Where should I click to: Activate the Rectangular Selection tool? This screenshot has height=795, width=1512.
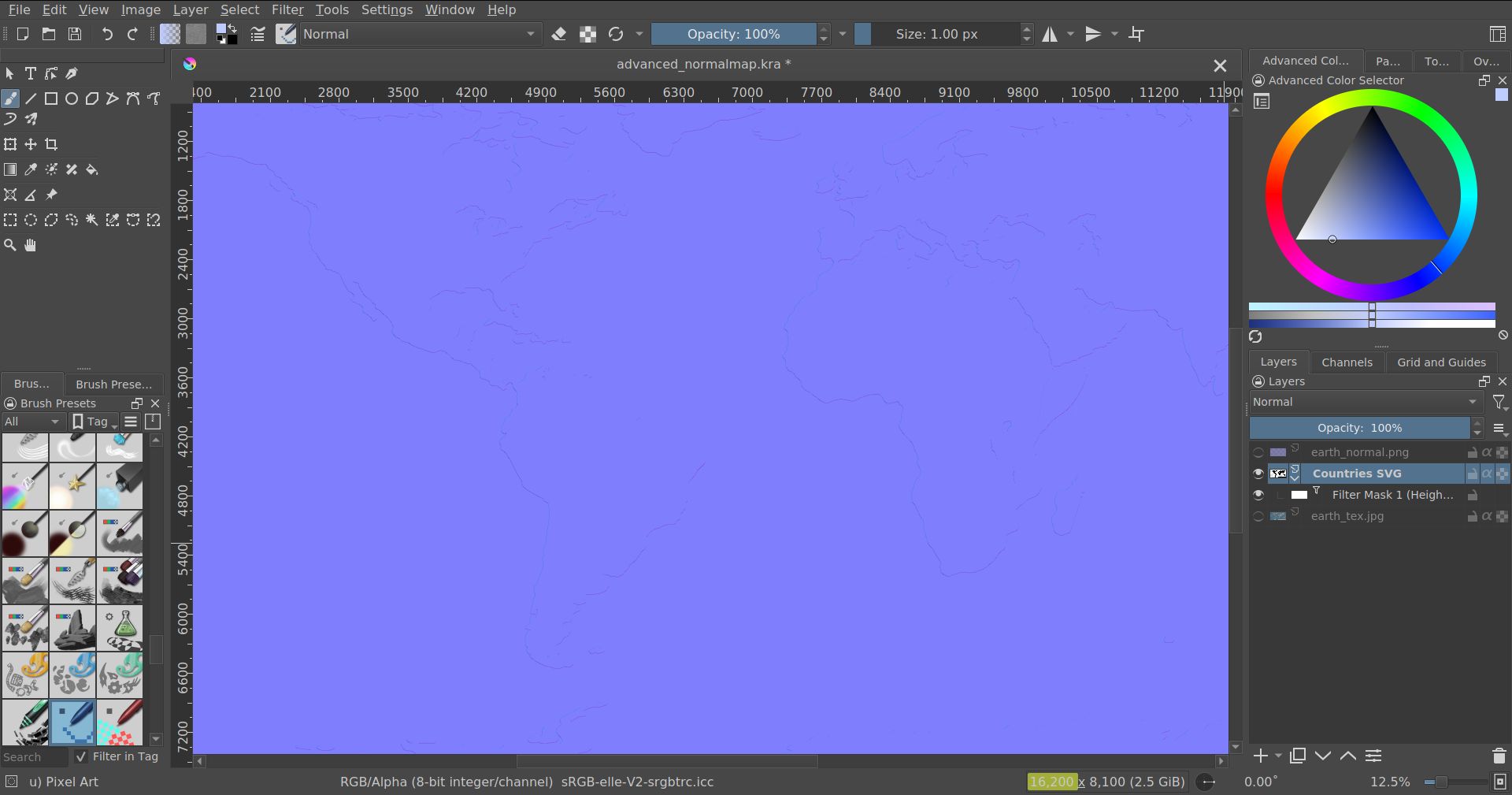[x=10, y=220]
